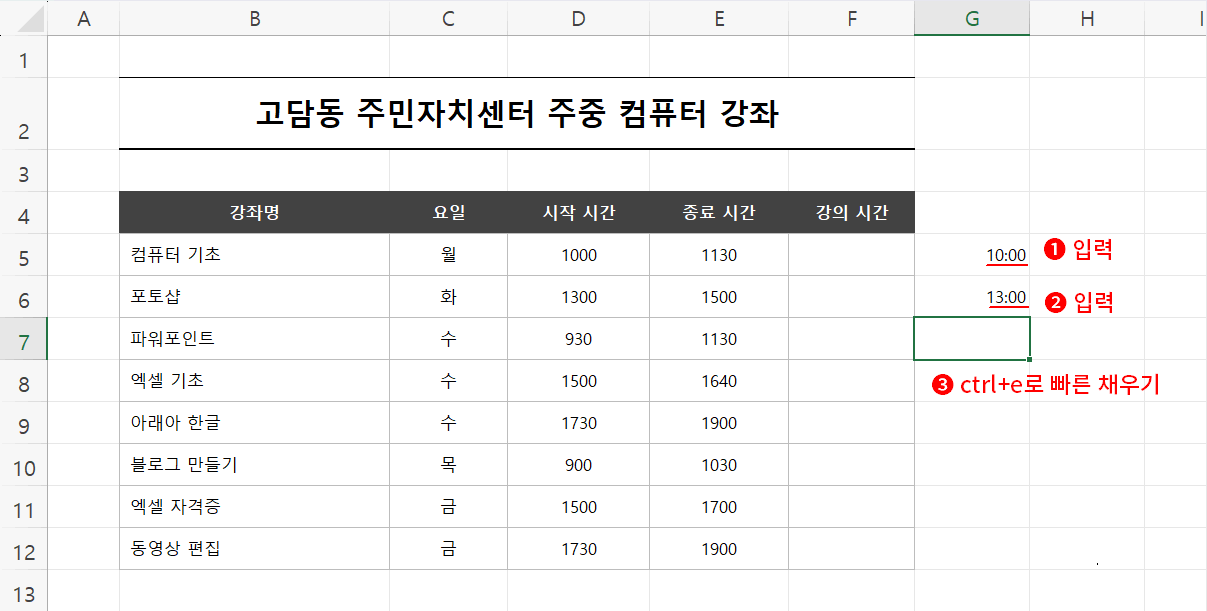
Task: Click start time 900 cell
Action: tap(578, 465)
